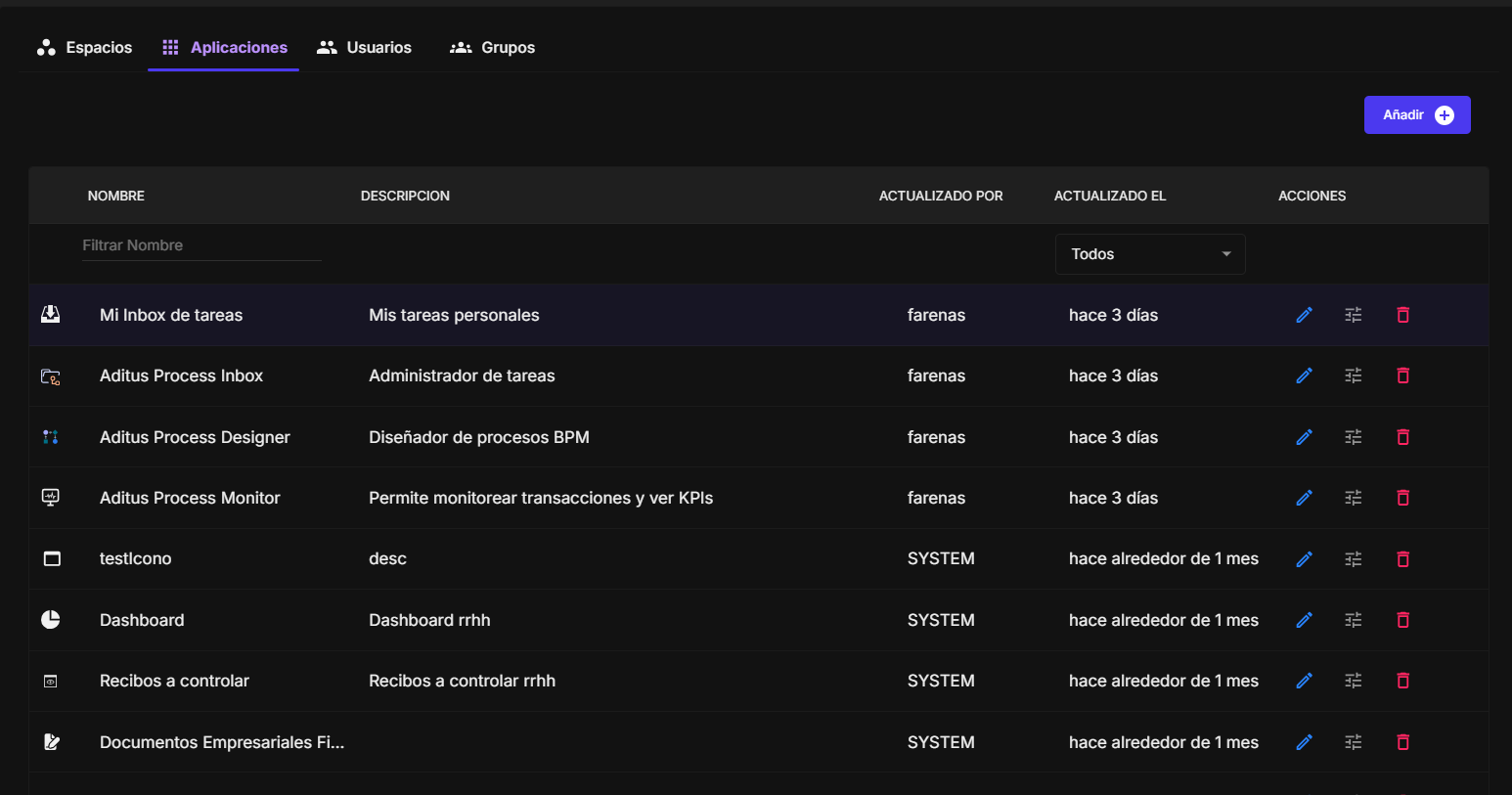Remove the testIcono application
The image size is (1512, 795).
1403,559
